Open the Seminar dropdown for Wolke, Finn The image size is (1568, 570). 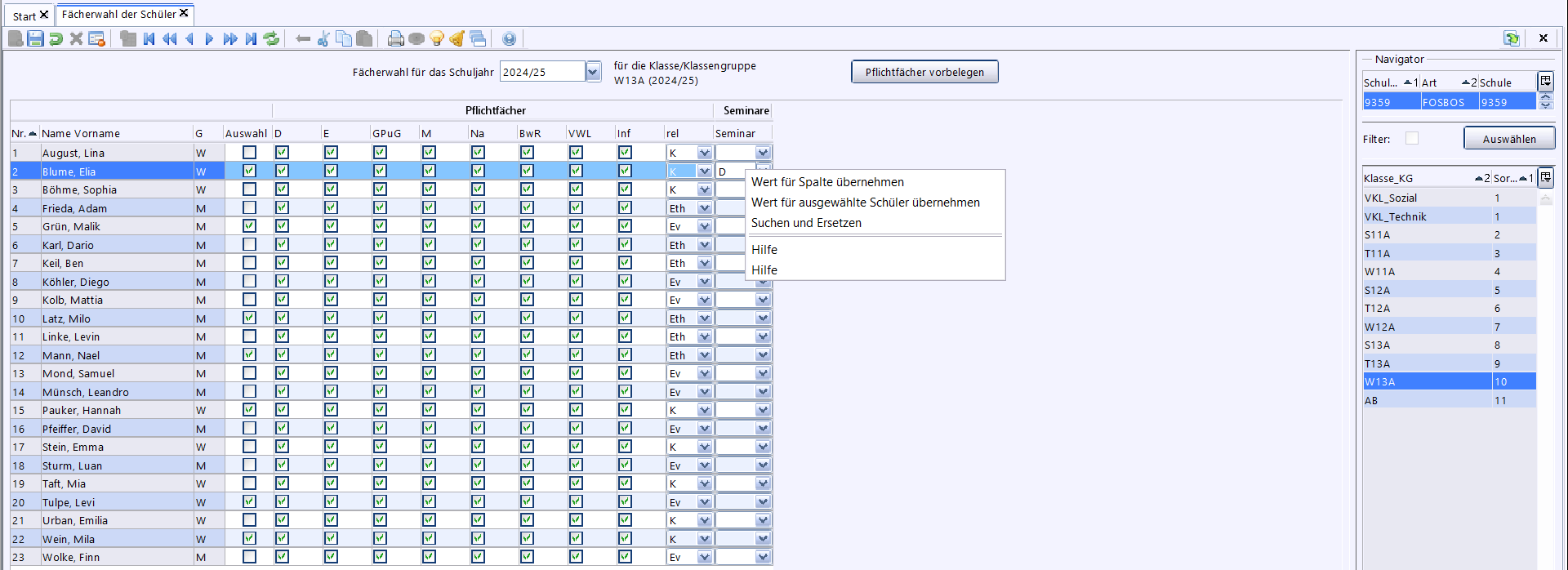click(x=763, y=557)
